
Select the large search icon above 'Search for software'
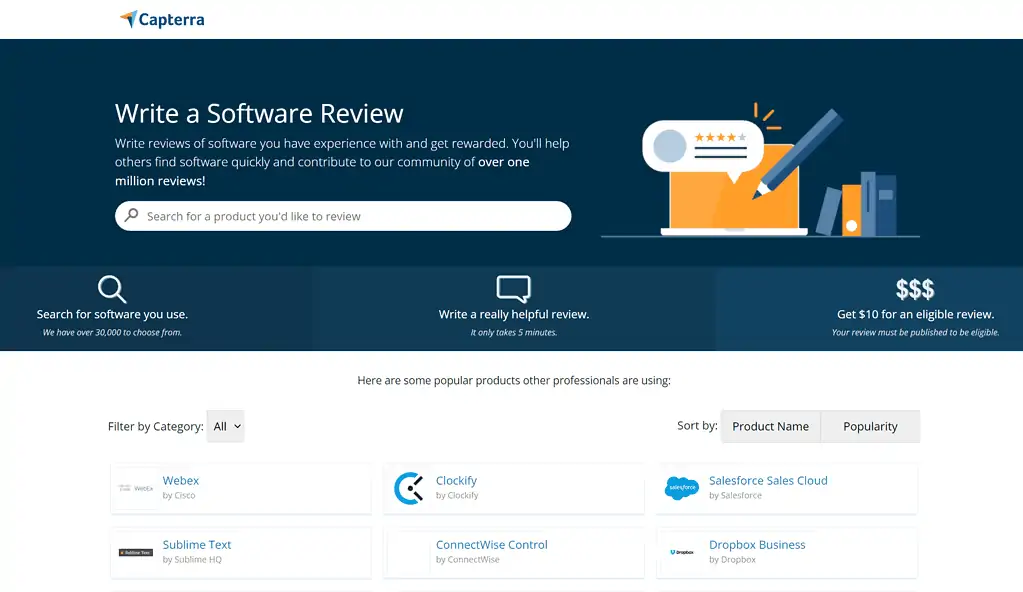(111, 289)
